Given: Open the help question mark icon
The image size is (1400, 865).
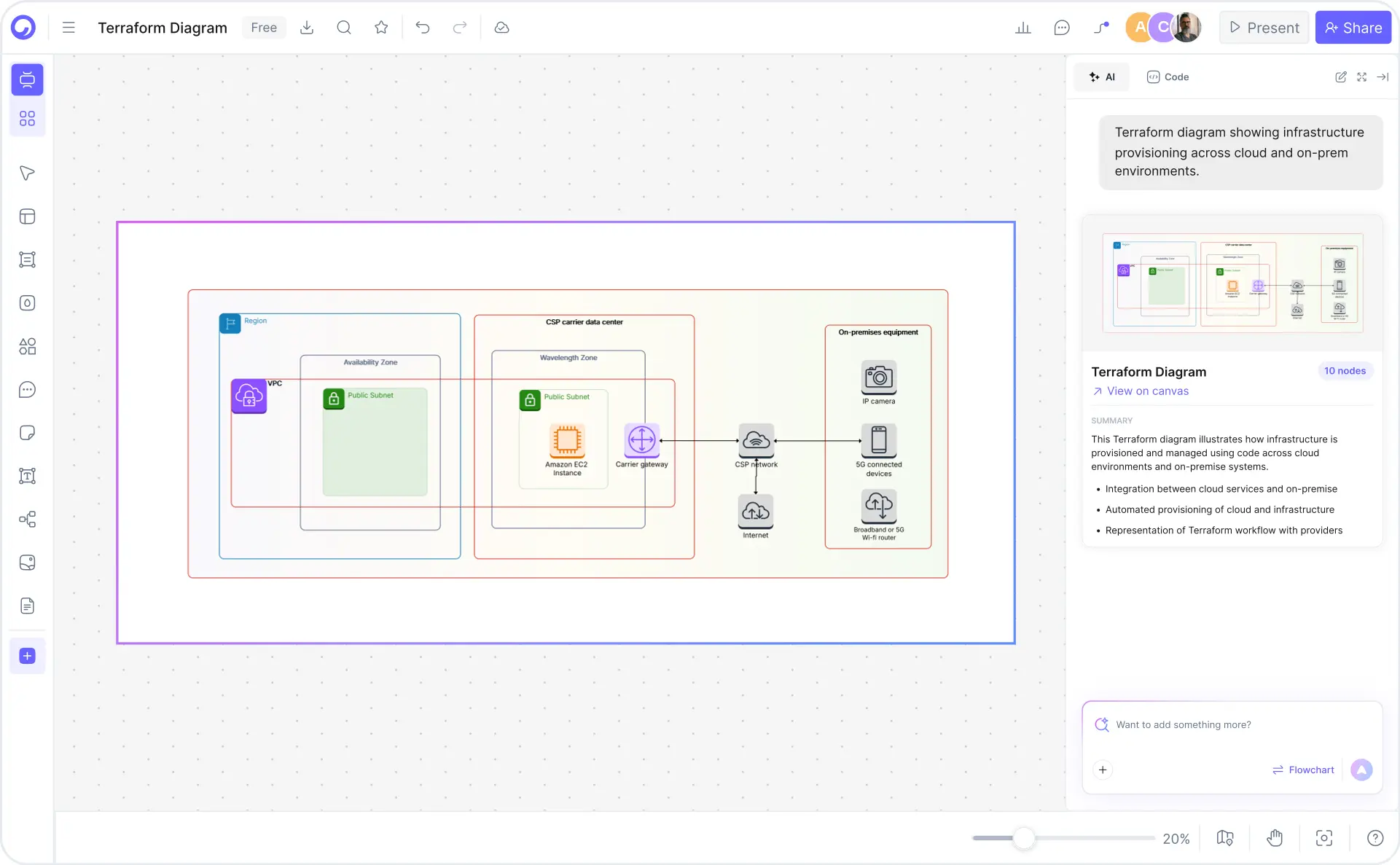Looking at the screenshot, I should click(1375, 839).
